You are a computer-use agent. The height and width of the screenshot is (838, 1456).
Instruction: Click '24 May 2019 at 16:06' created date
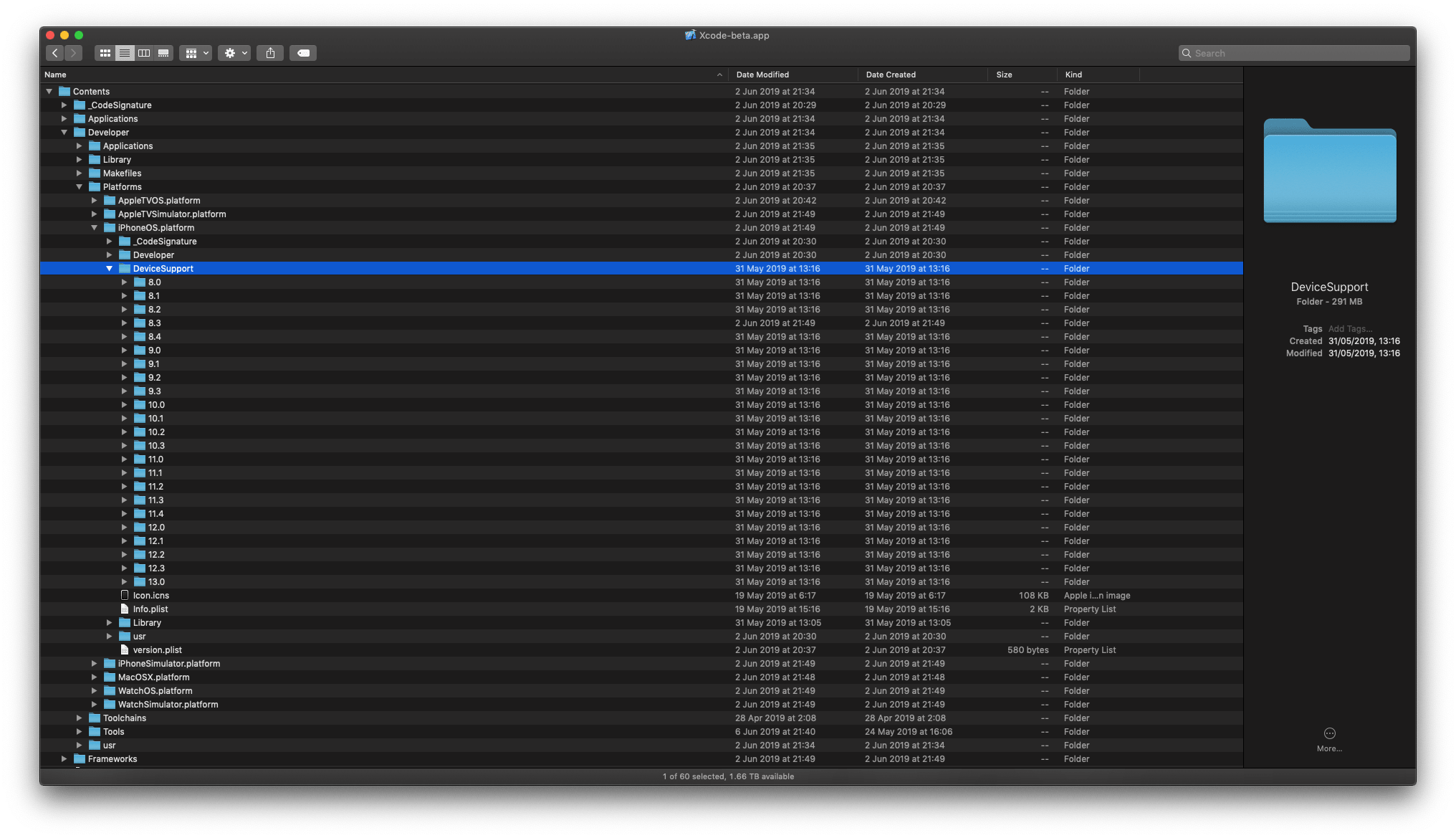[x=909, y=732]
